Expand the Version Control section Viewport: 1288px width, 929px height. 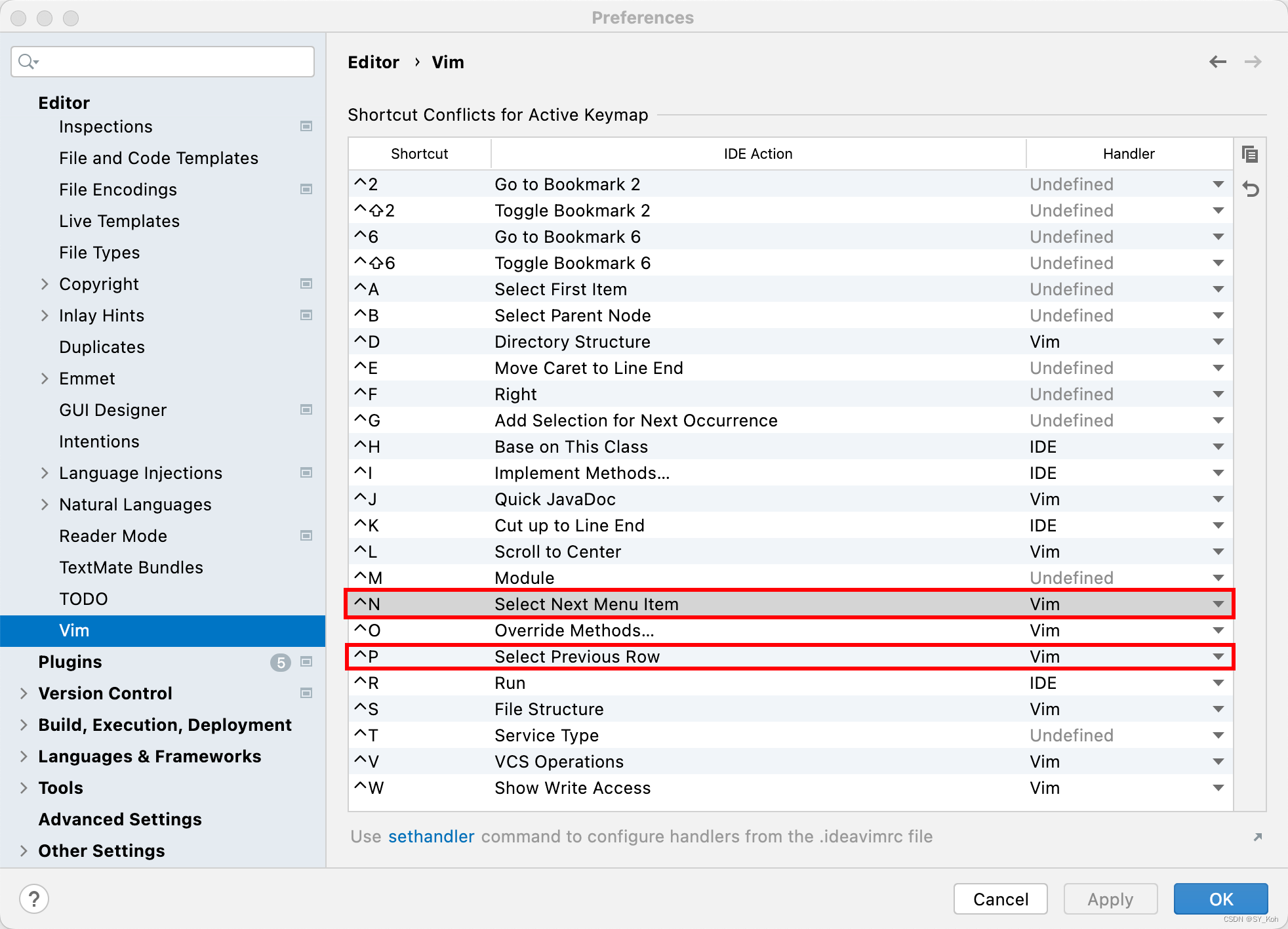pyautogui.click(x=24, y=693)
